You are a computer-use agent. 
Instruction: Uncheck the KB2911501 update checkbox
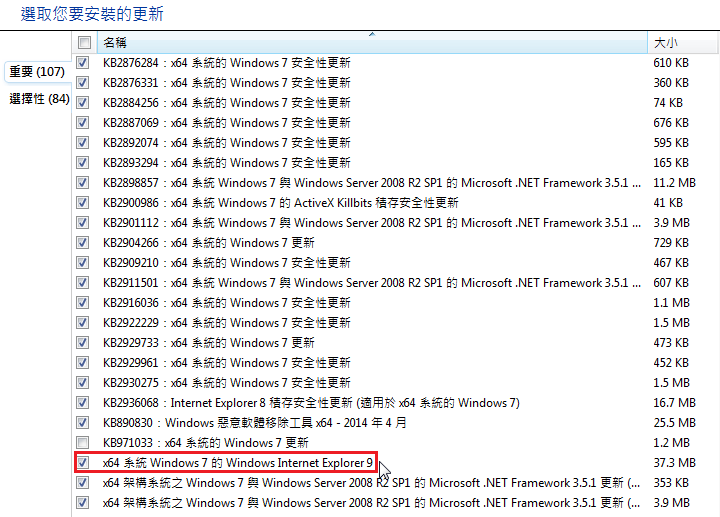point(83,282)
